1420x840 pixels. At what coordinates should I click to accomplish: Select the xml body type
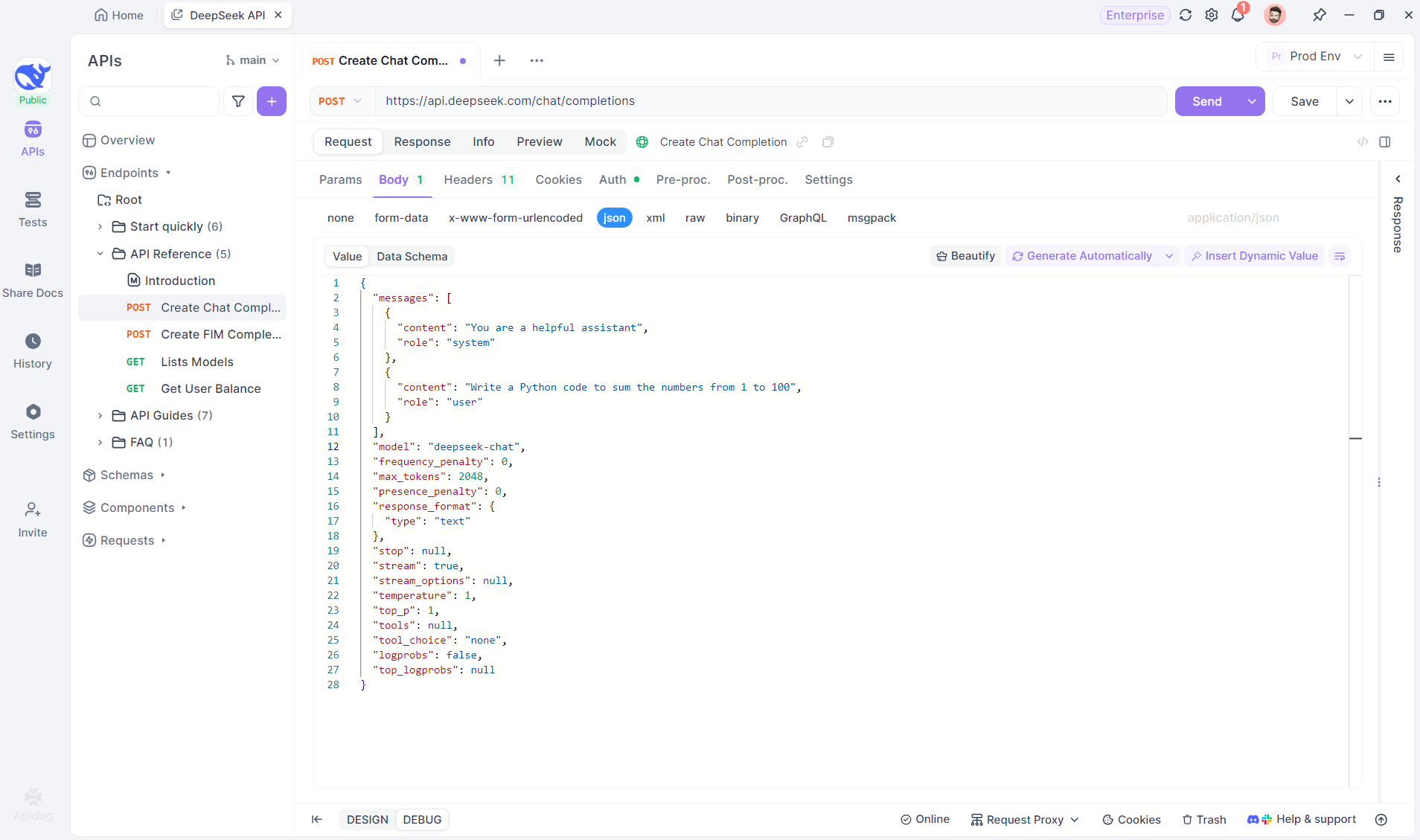click(x=656, y=218)
